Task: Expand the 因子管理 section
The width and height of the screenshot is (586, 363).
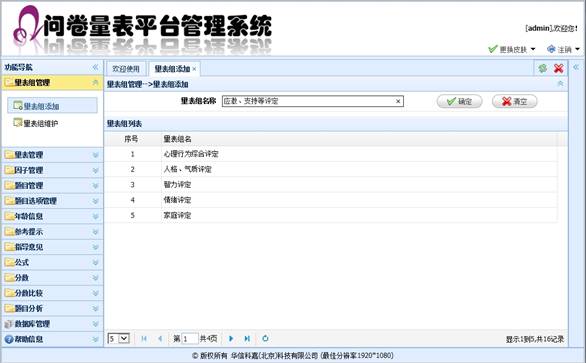Action: pos(52,170)
